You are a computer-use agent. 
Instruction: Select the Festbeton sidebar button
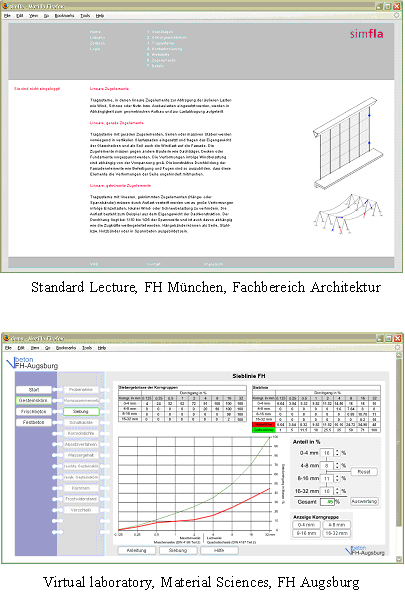34,422
